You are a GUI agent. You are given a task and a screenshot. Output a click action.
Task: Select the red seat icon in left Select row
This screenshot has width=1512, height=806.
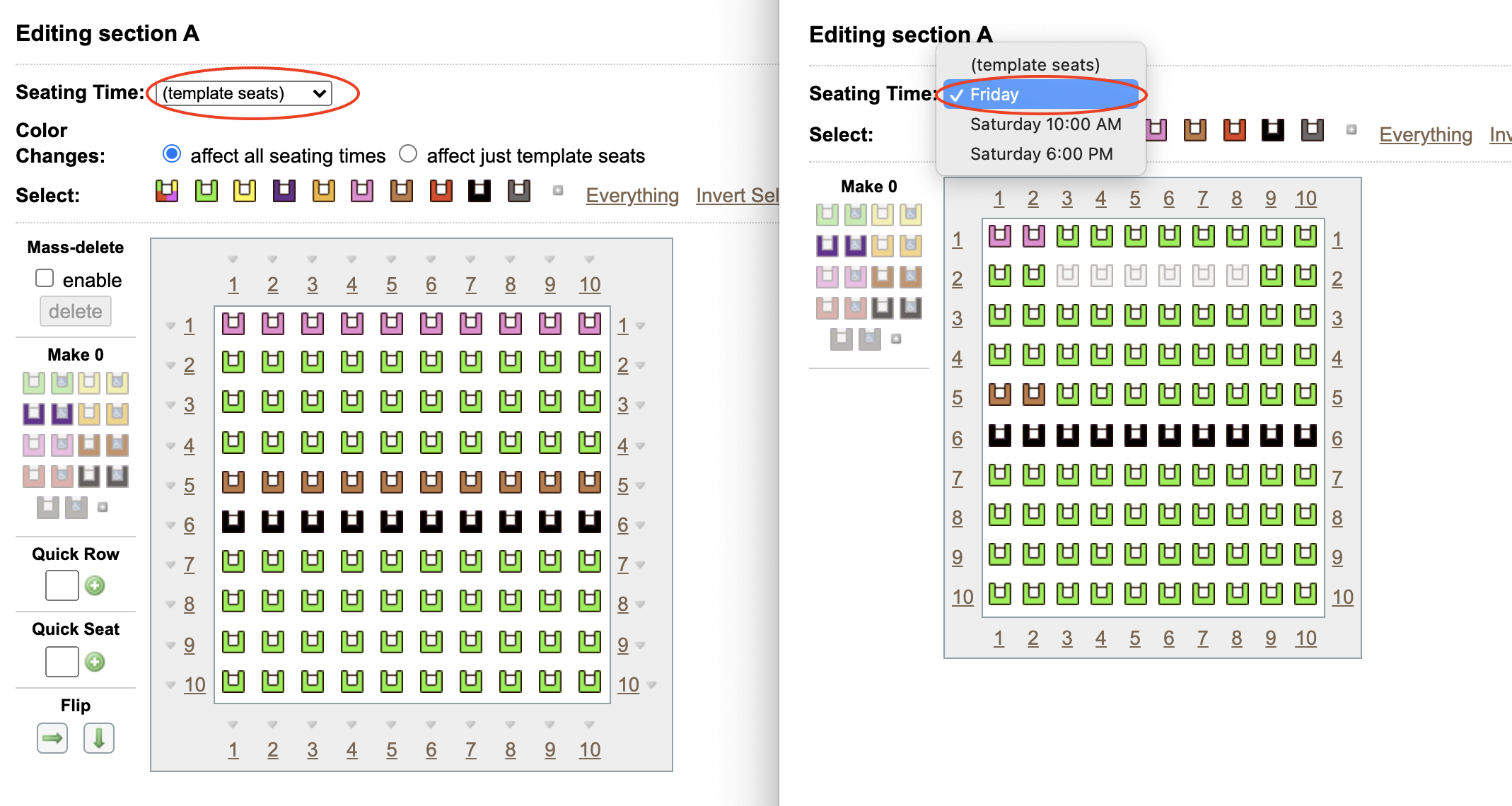tap(441, 191)
